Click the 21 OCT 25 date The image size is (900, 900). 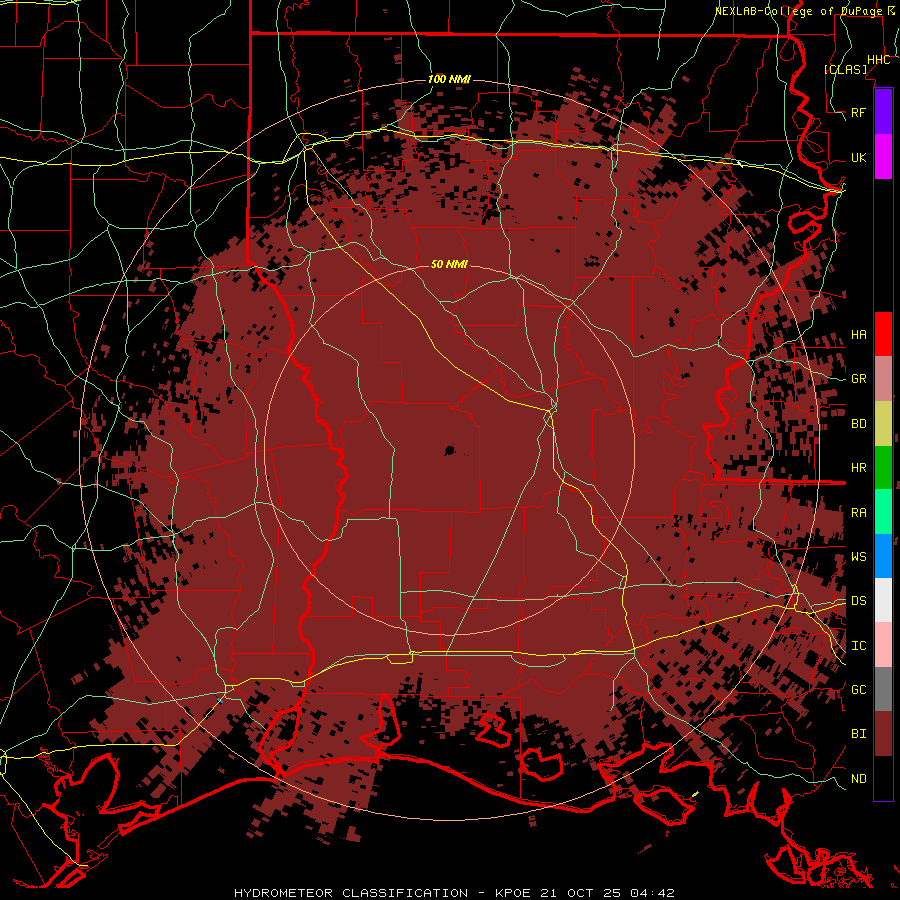(581, 893)
